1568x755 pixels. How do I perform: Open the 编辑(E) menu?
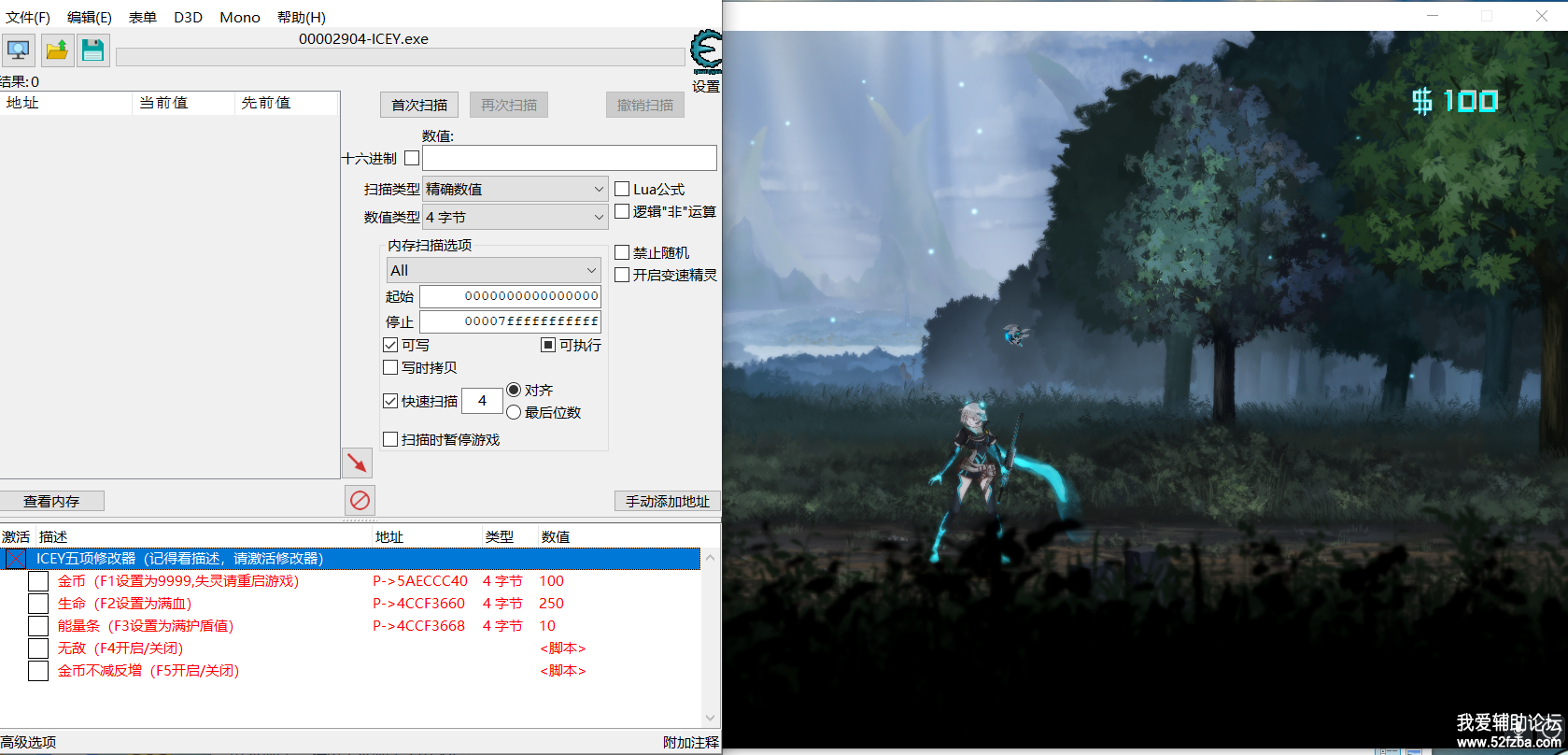[90, 17]
